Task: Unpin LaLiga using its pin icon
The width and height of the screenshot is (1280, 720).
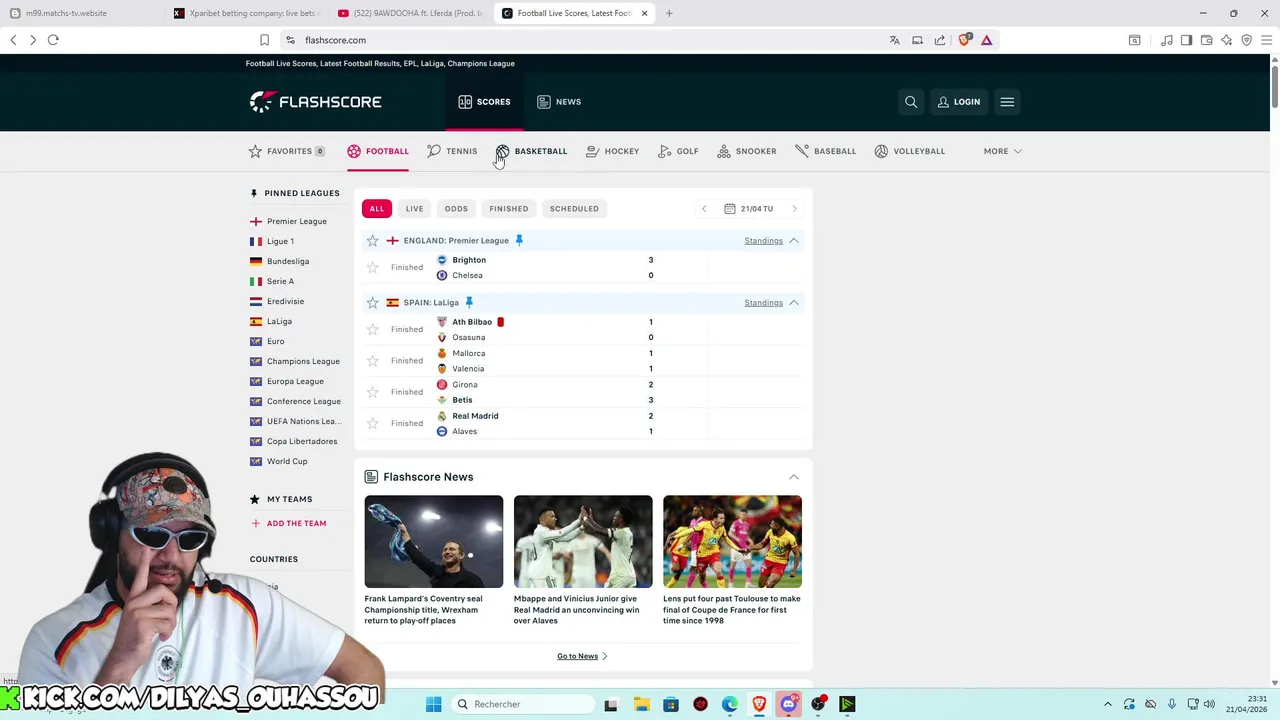Action: tap(469, 302)
